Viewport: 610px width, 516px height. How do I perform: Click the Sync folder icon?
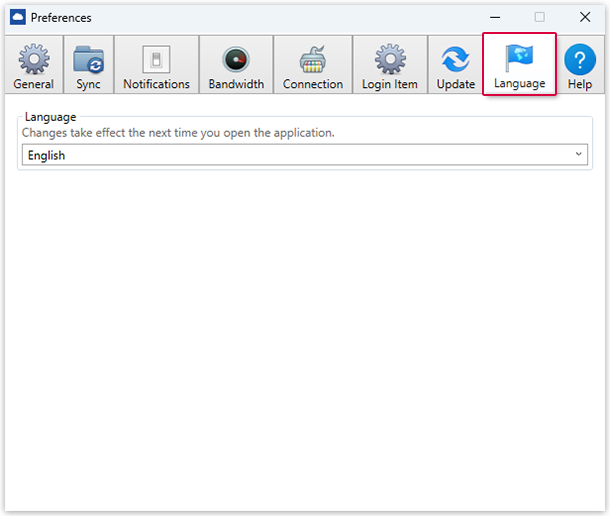pos(88,59)
